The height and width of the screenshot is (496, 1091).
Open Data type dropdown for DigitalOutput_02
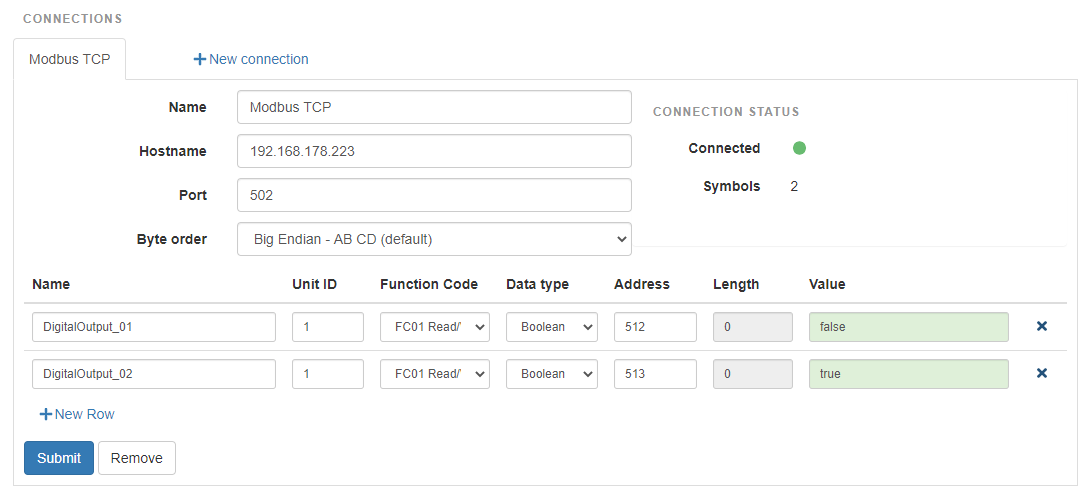click(551, 373)
